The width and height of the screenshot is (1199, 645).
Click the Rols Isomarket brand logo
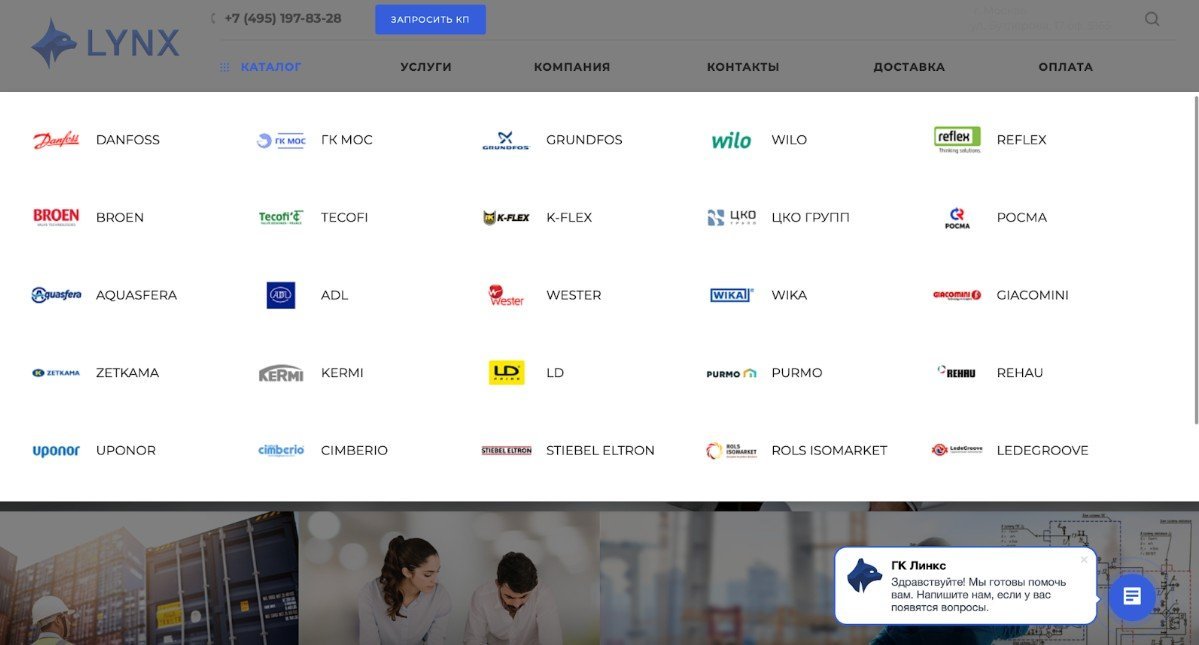(x=731, y=451)
